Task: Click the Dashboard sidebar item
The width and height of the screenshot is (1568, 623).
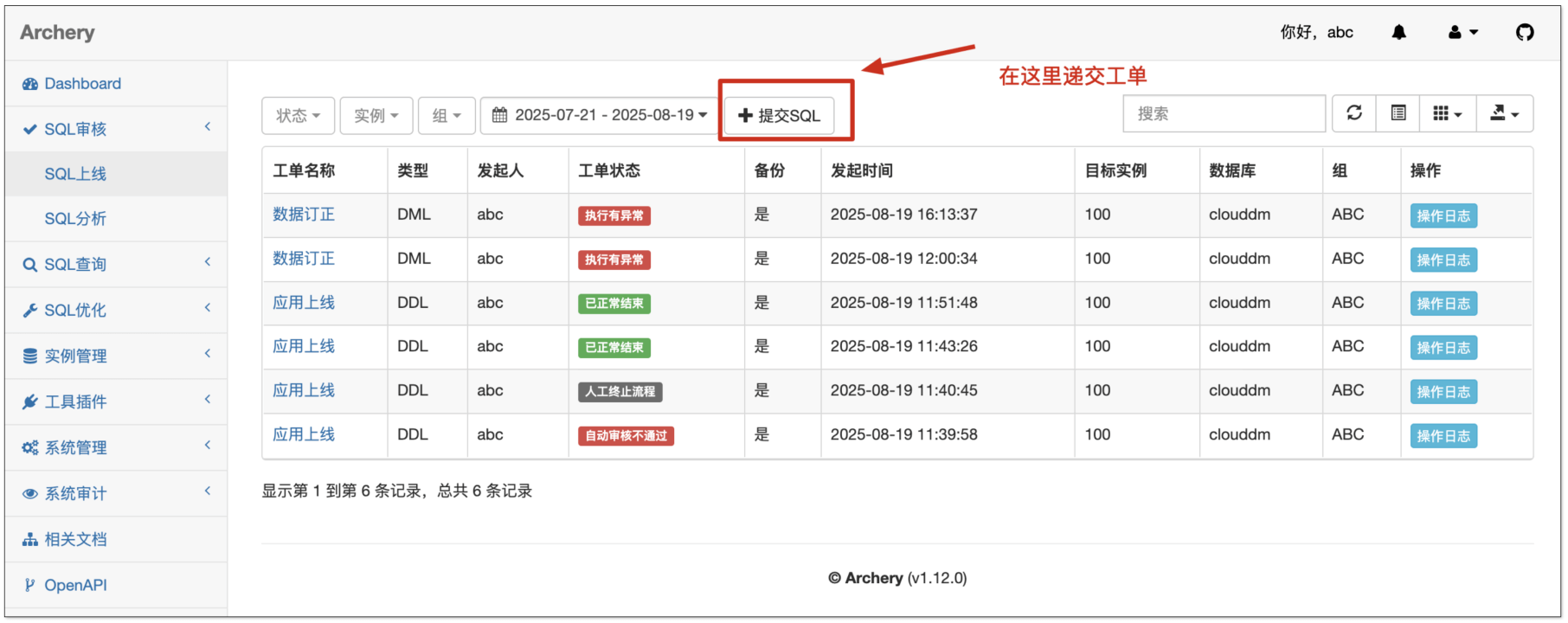Action: point(82,84)
